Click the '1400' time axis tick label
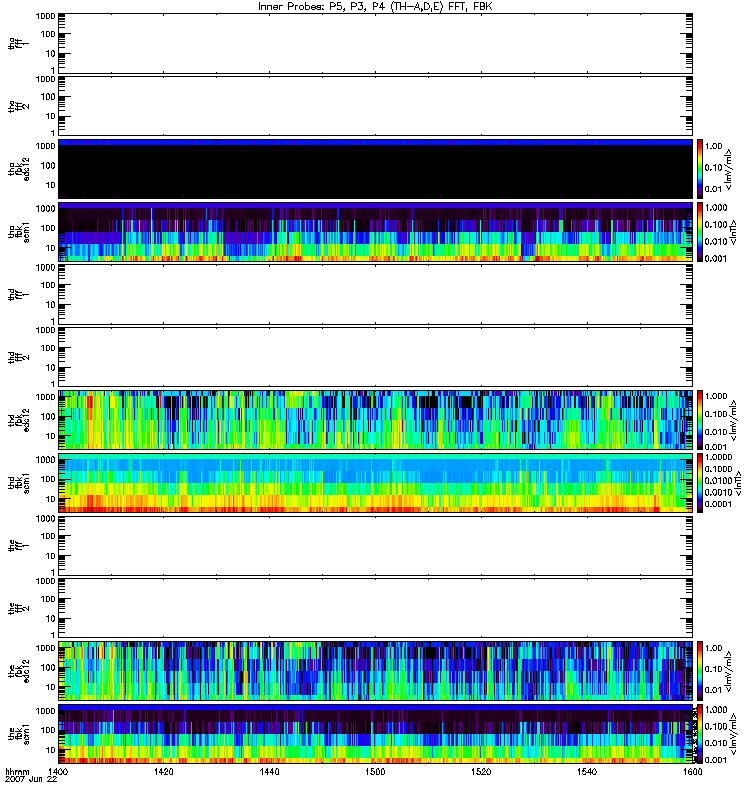Screen dimensions: 750x800 pos(58,771)
